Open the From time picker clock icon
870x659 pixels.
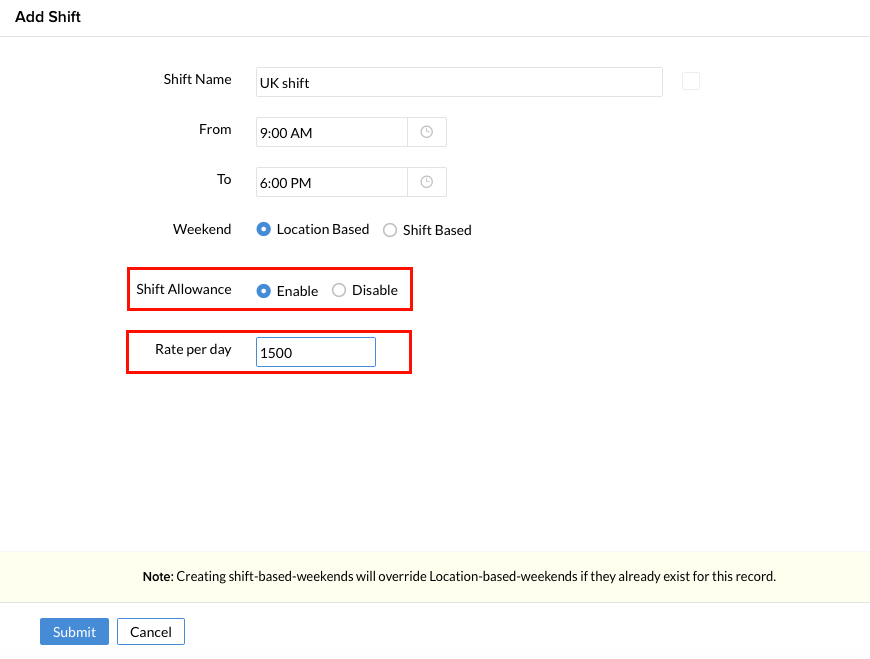click(427, 132)
